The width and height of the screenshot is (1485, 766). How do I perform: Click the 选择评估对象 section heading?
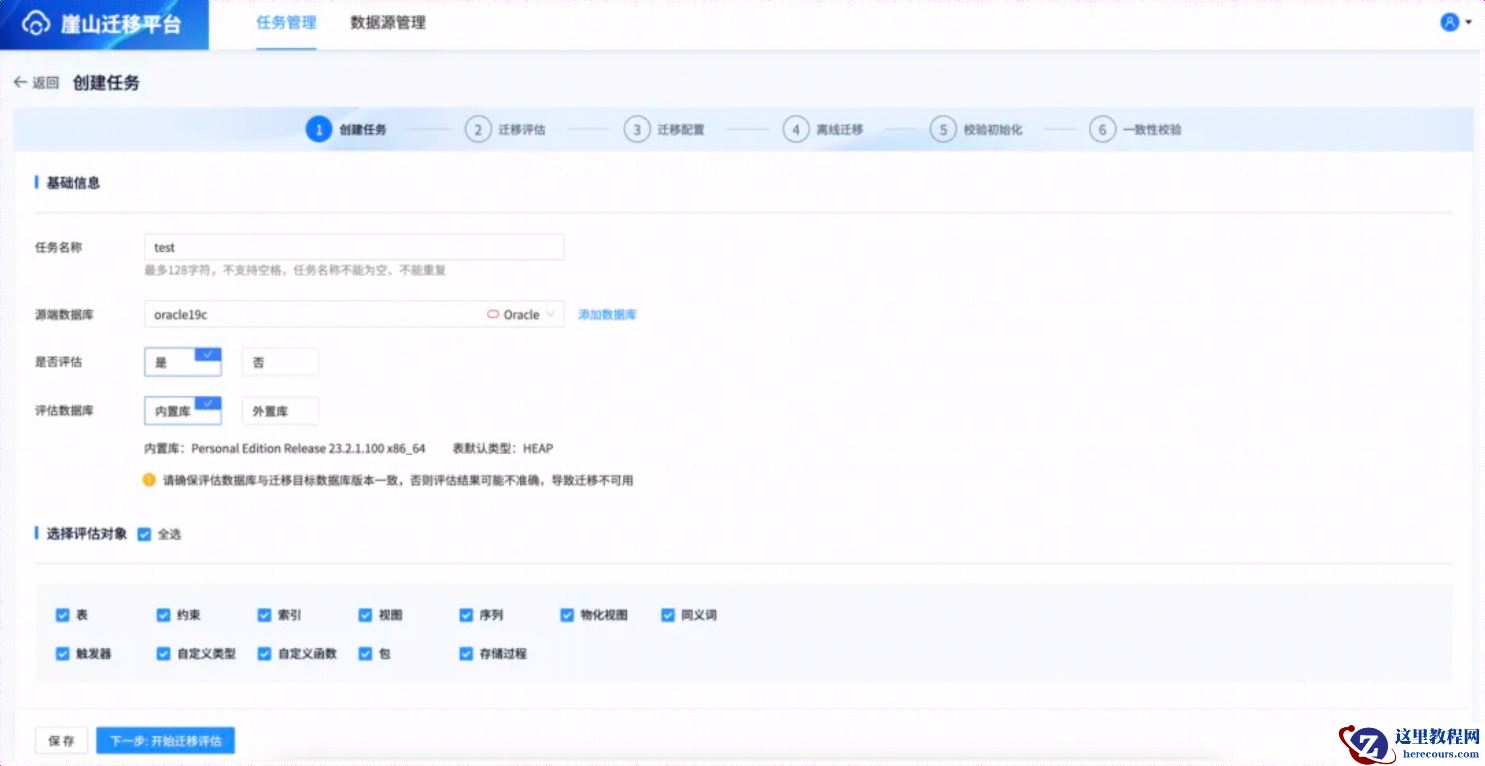87,534
